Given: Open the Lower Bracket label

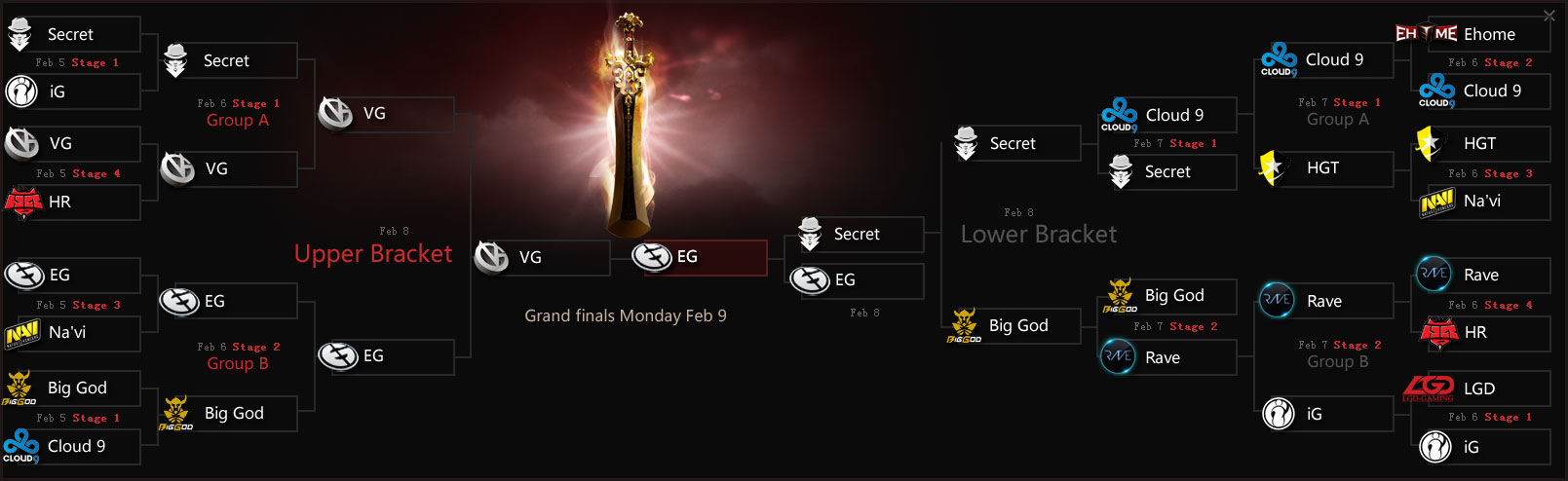Looking at the screenshot, I should (1039, 235).
